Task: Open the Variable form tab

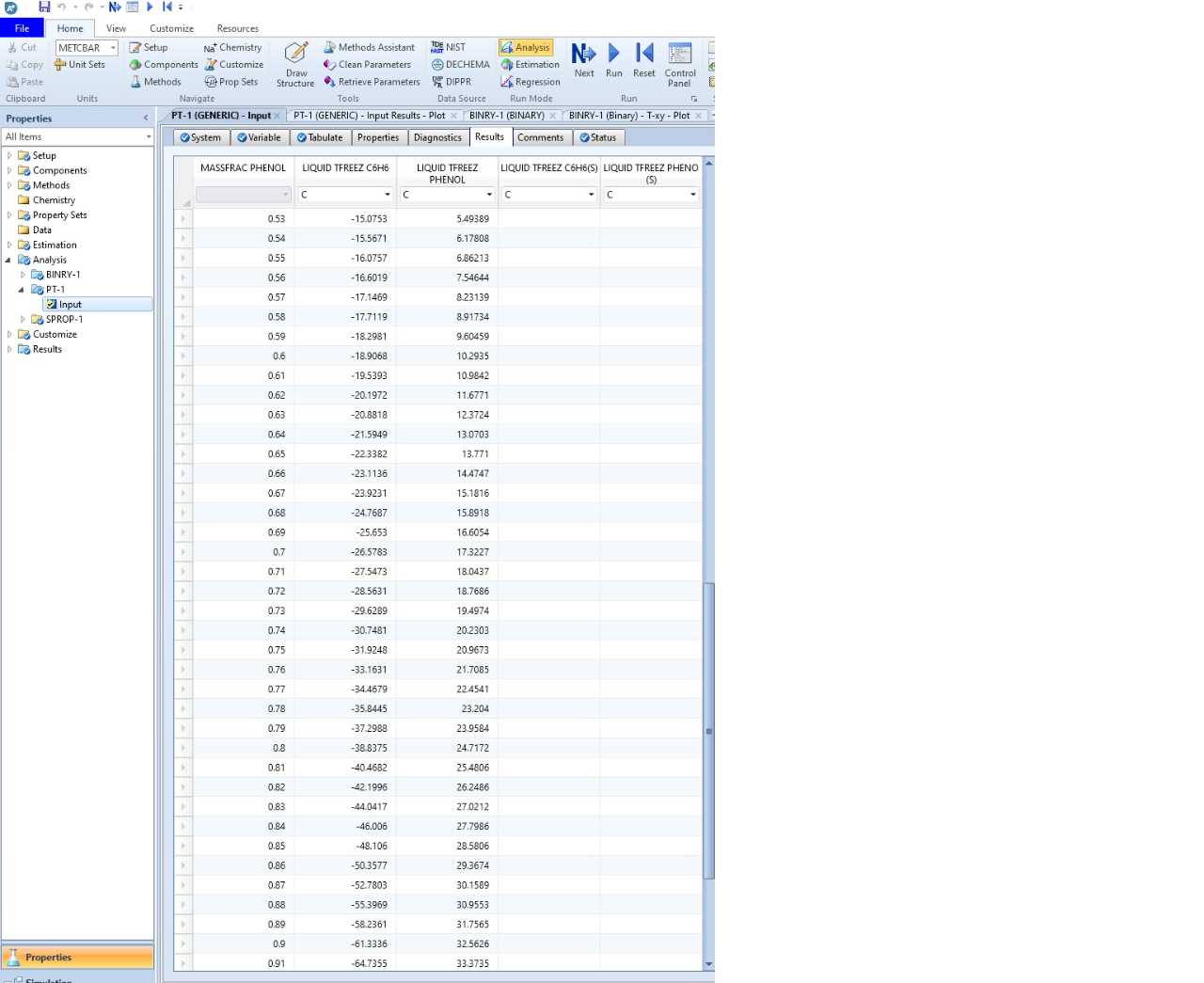Action: coord(259,137)
